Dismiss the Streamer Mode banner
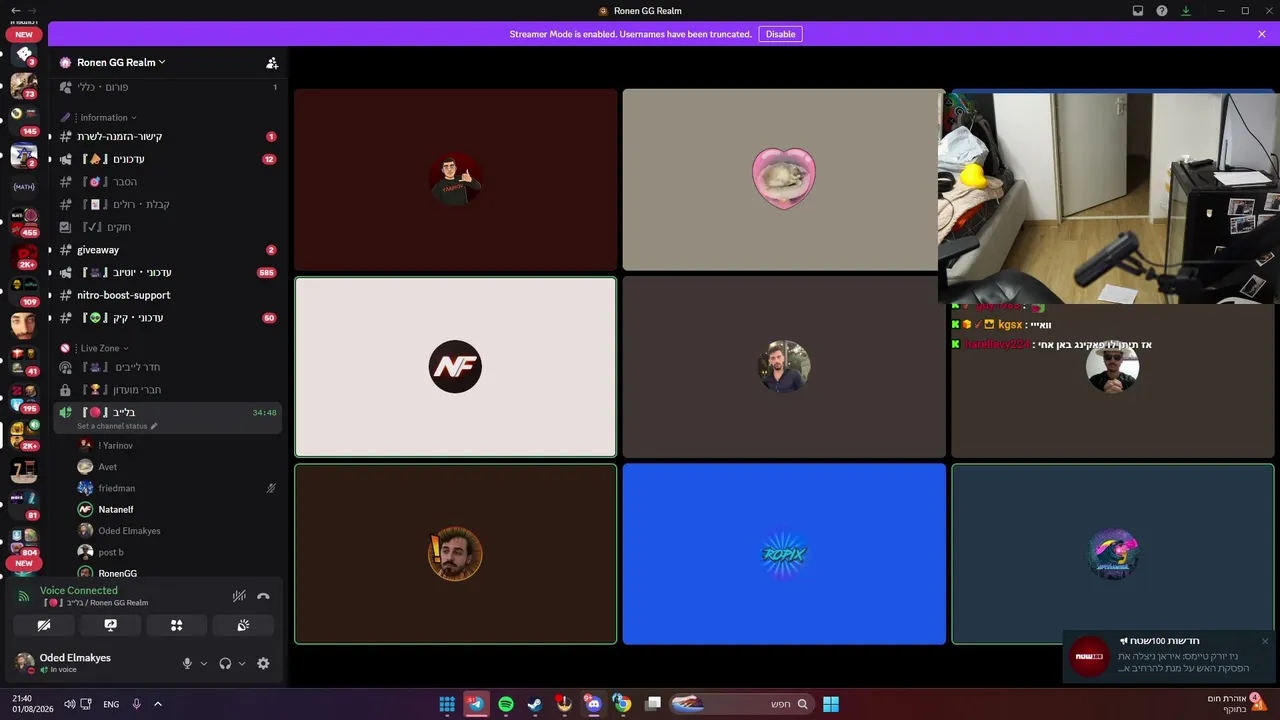 pos(1262,34)
